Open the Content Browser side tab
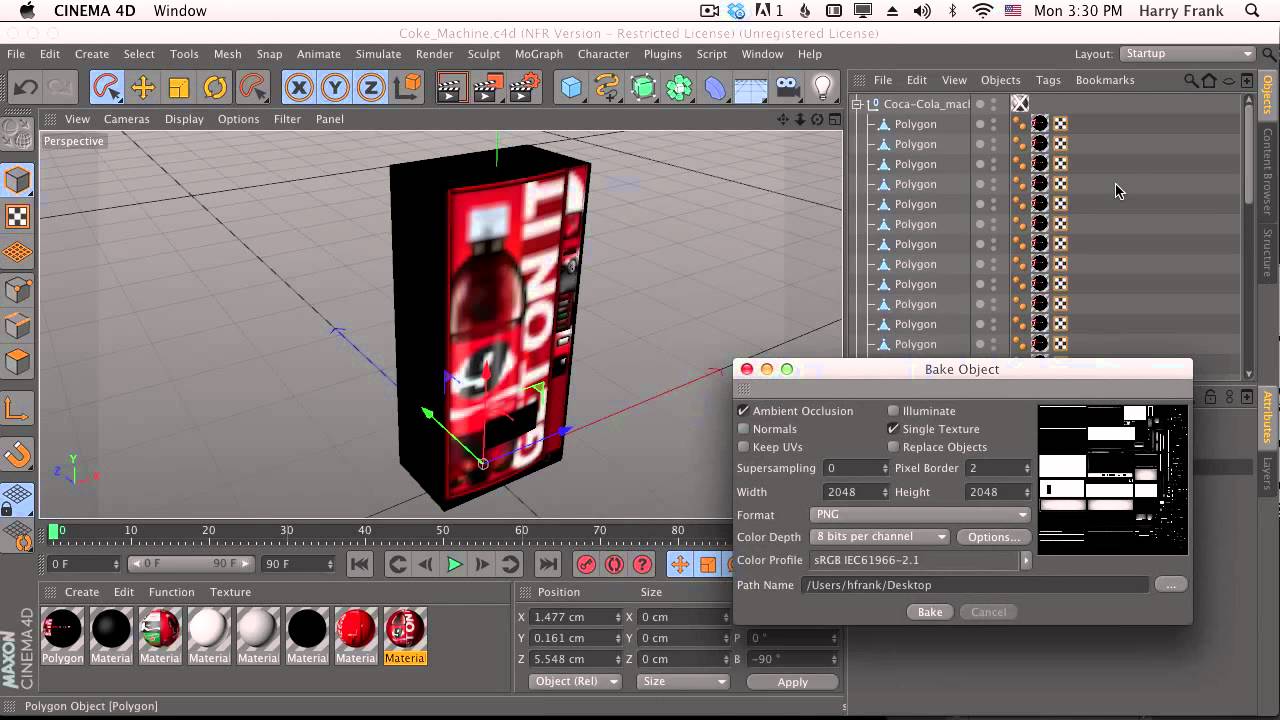 coord(1268,171)
